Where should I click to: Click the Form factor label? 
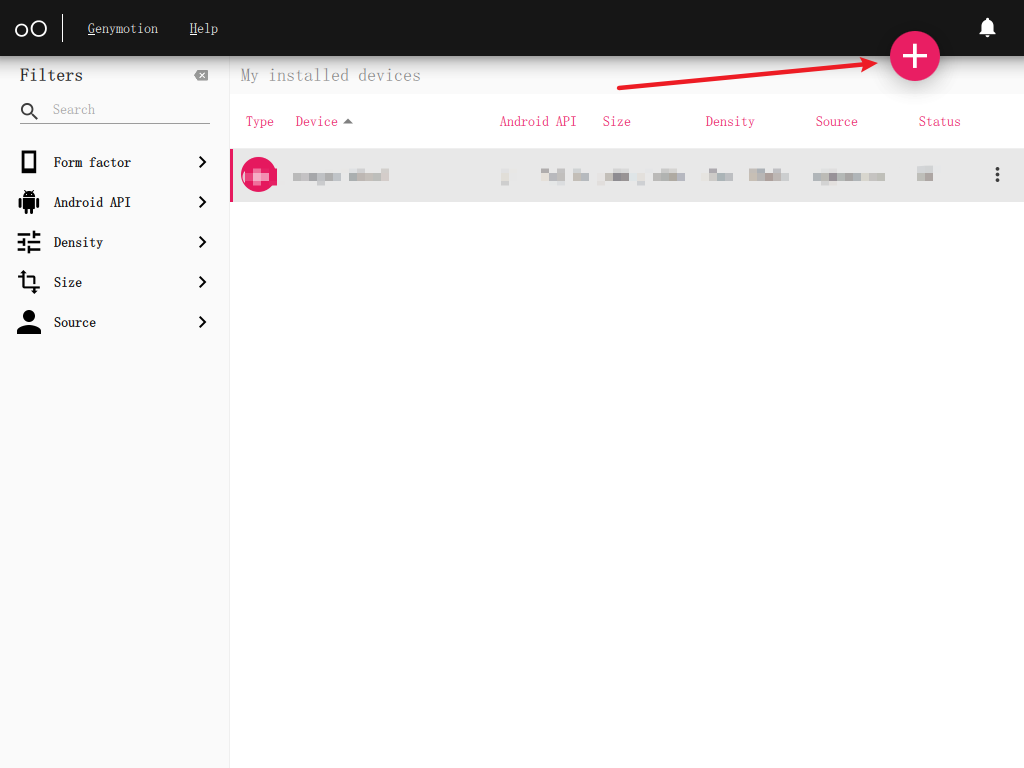[92, 162]
